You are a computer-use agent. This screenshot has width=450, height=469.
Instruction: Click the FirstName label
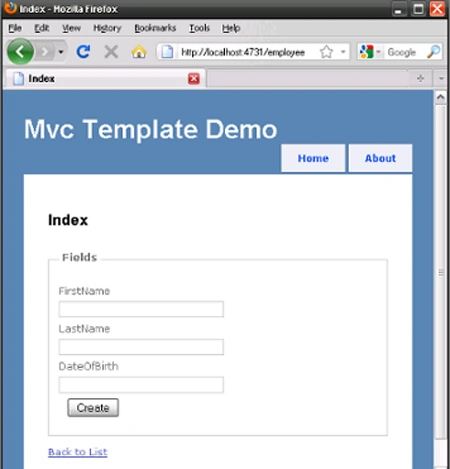pos(84,291)
